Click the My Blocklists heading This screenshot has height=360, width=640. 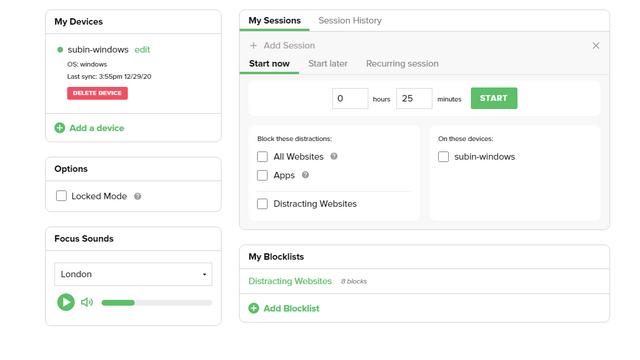coord(276,257)
